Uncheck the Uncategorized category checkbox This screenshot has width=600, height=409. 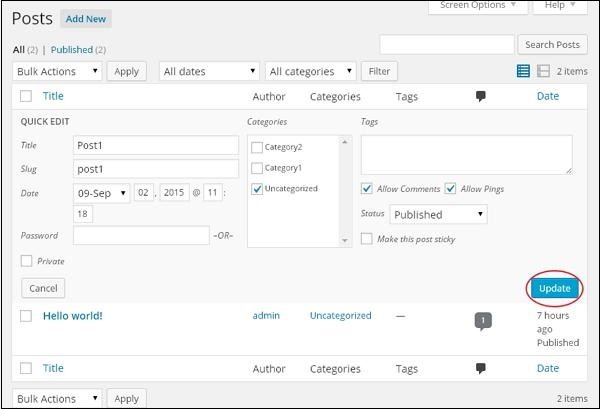tap(257, 189)
